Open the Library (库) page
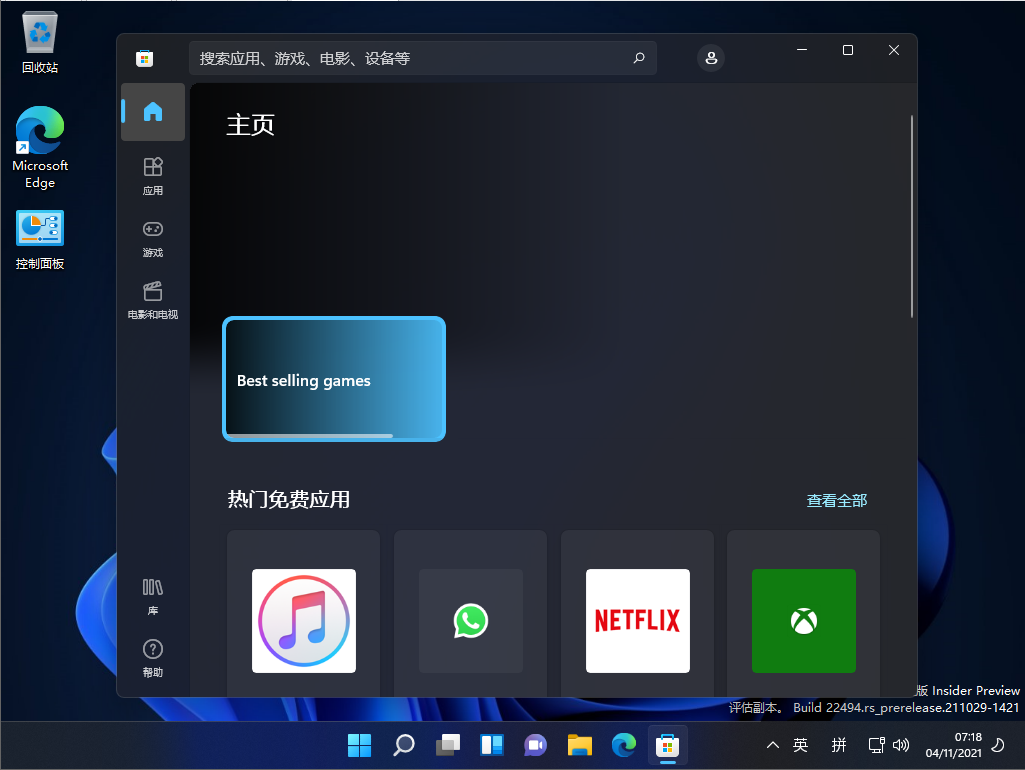 [153, 597]
